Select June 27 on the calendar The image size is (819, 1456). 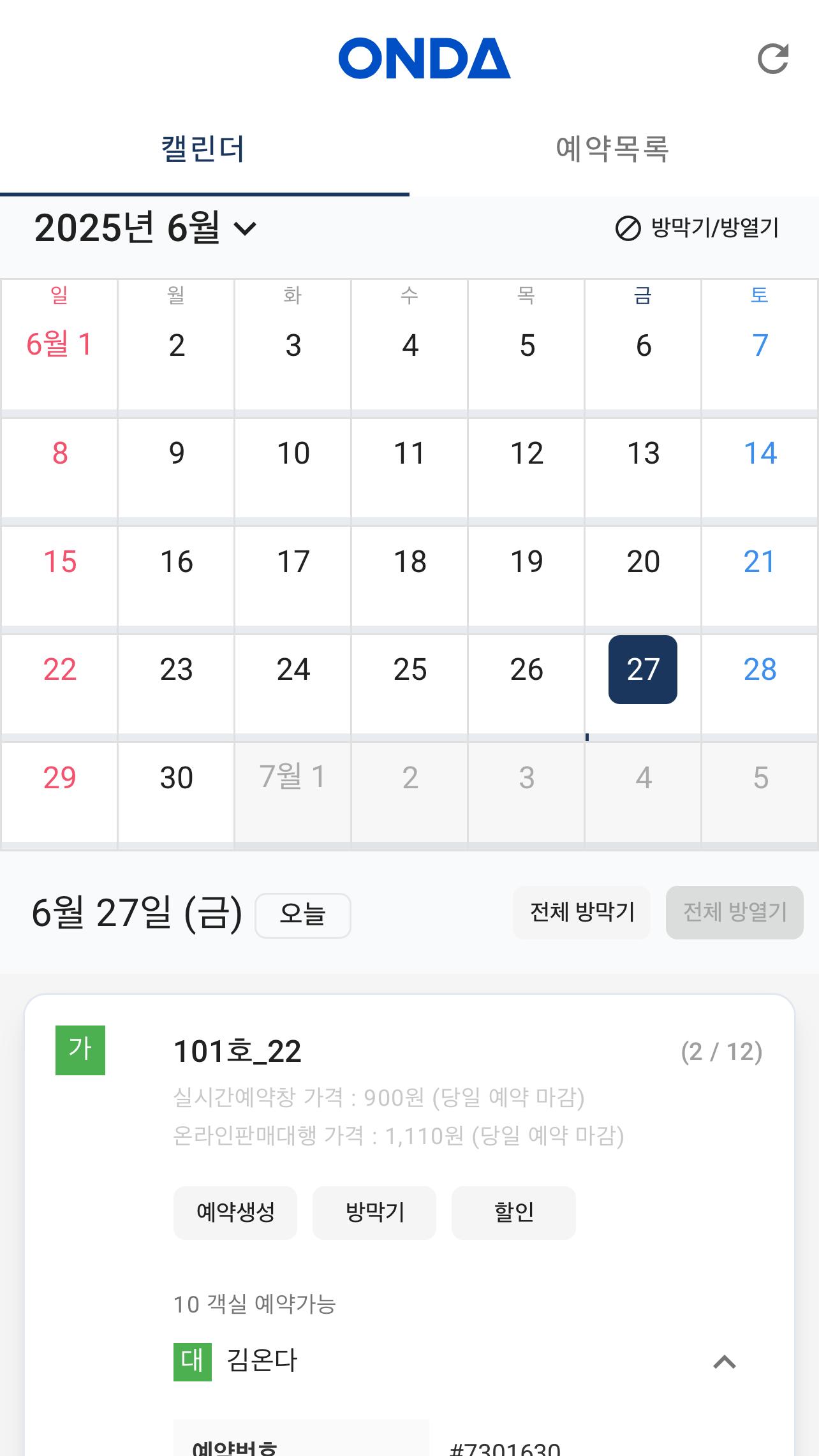click(642, 670)
